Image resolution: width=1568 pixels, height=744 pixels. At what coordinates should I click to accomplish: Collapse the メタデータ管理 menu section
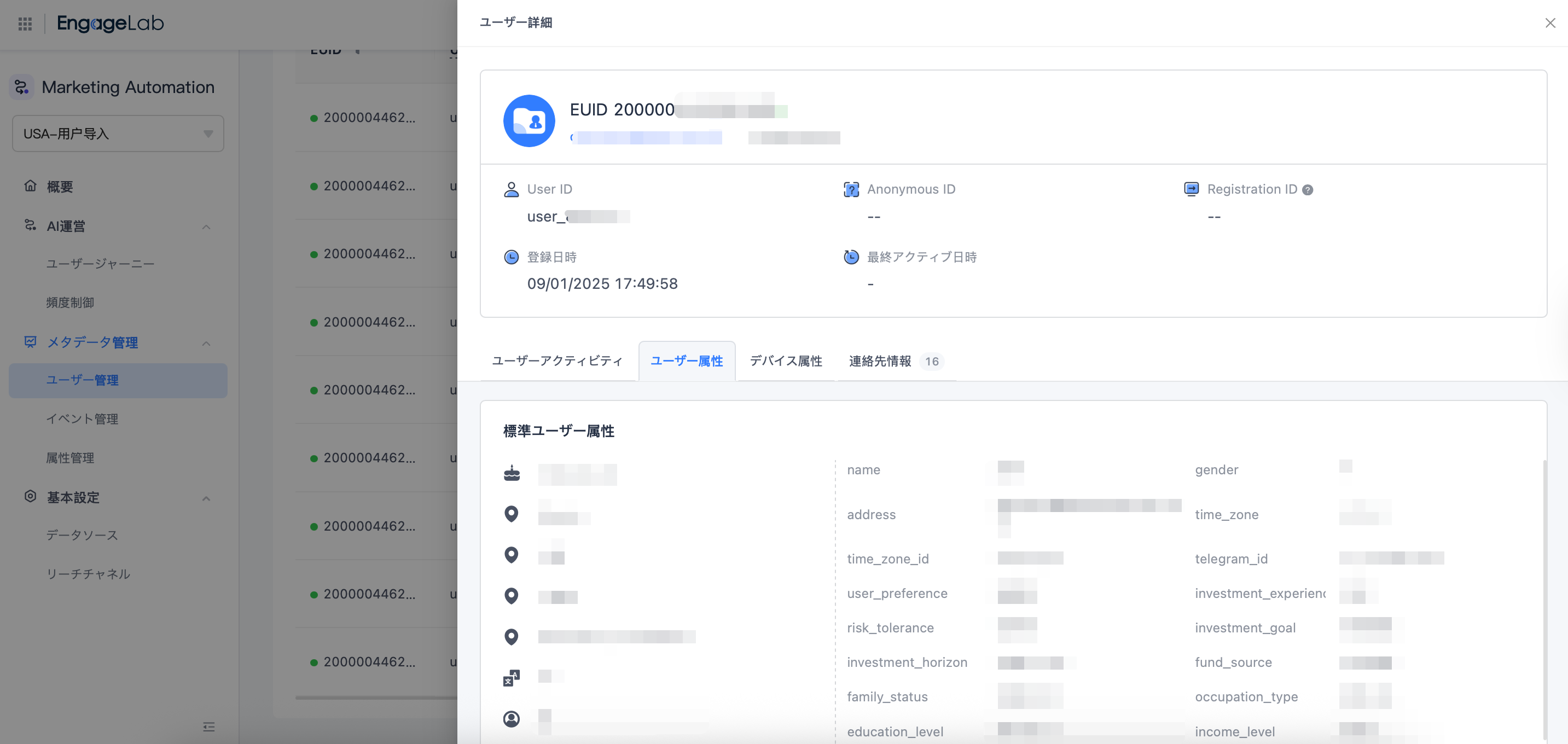click(x=206, y=344)
